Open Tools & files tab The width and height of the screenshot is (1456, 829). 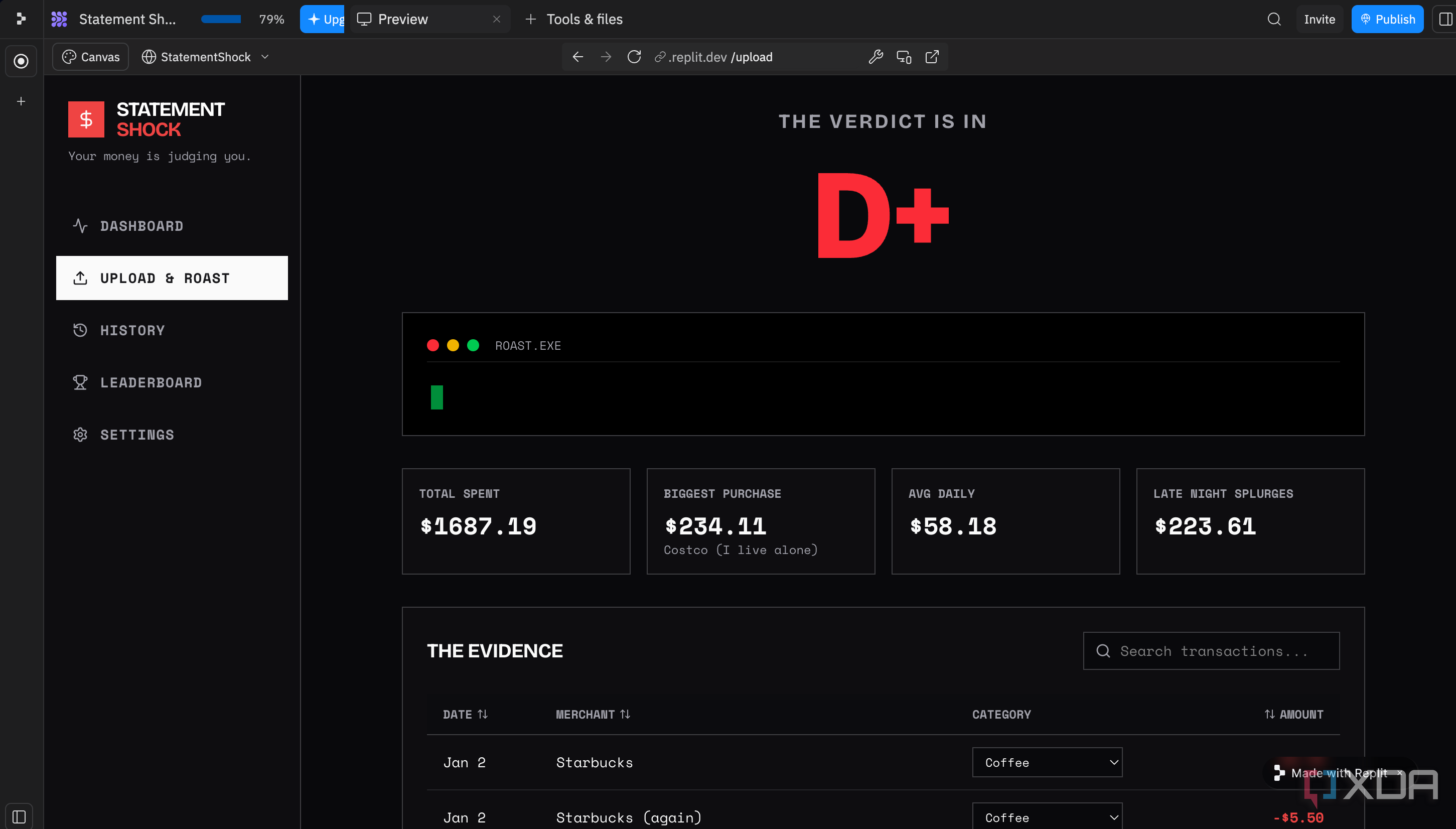click(574, 20)
